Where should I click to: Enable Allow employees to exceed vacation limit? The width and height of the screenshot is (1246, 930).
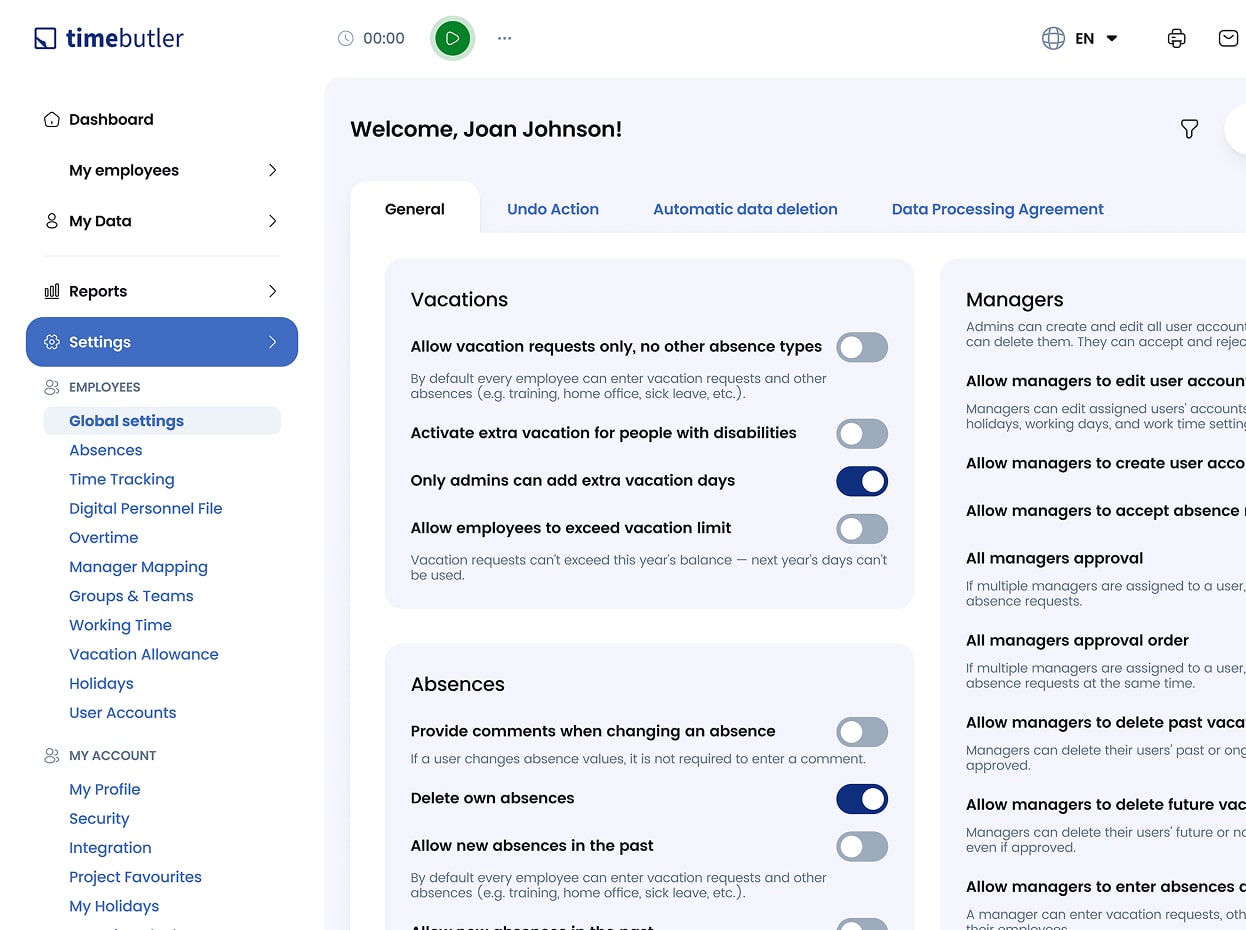pos(861,528)
